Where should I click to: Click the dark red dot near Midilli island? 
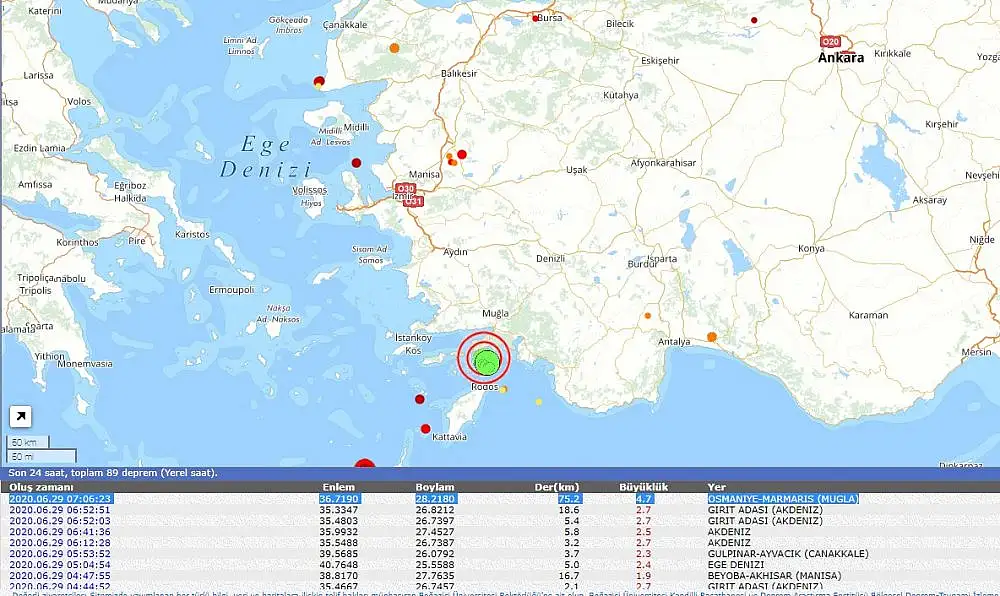tap(357, 163)
